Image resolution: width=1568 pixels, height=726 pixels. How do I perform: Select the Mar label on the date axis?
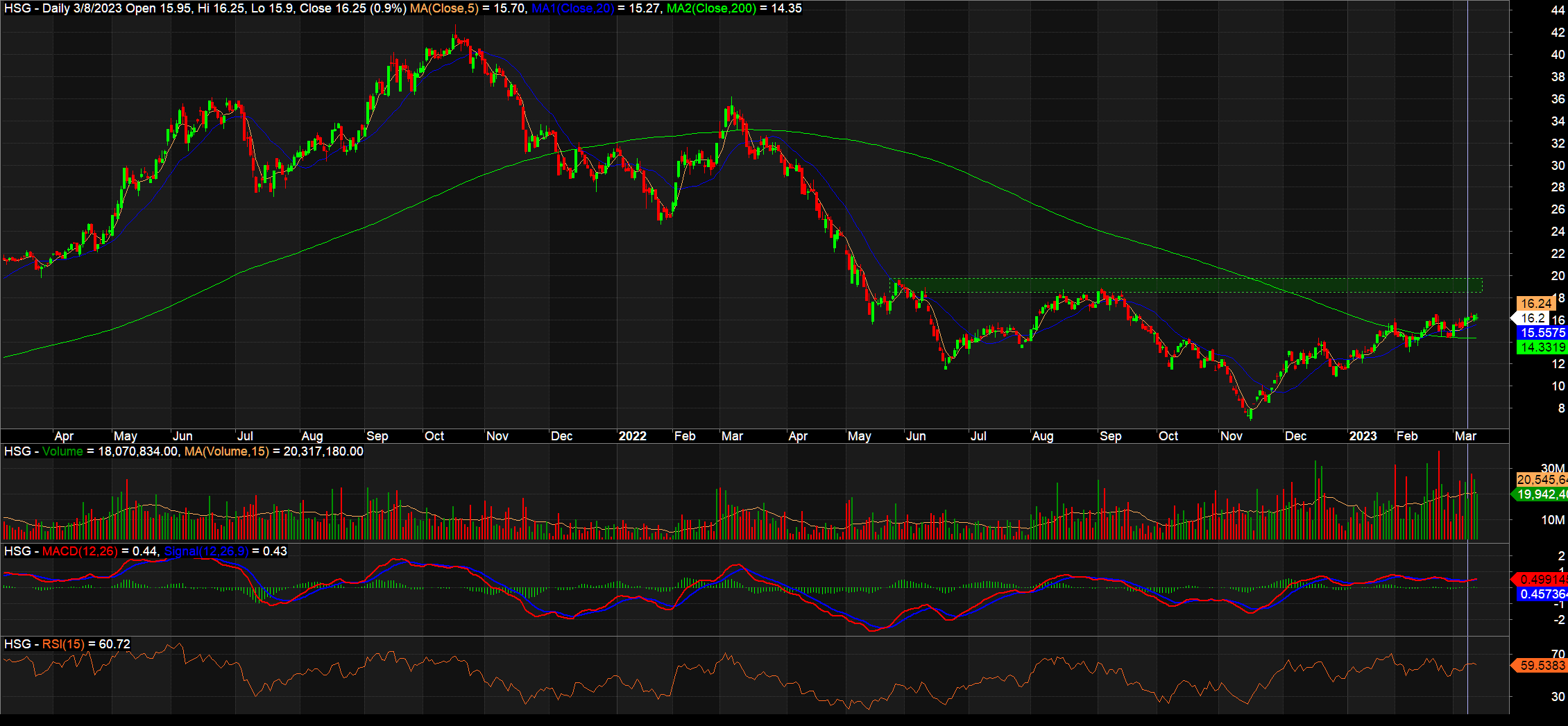[1467, 436]
